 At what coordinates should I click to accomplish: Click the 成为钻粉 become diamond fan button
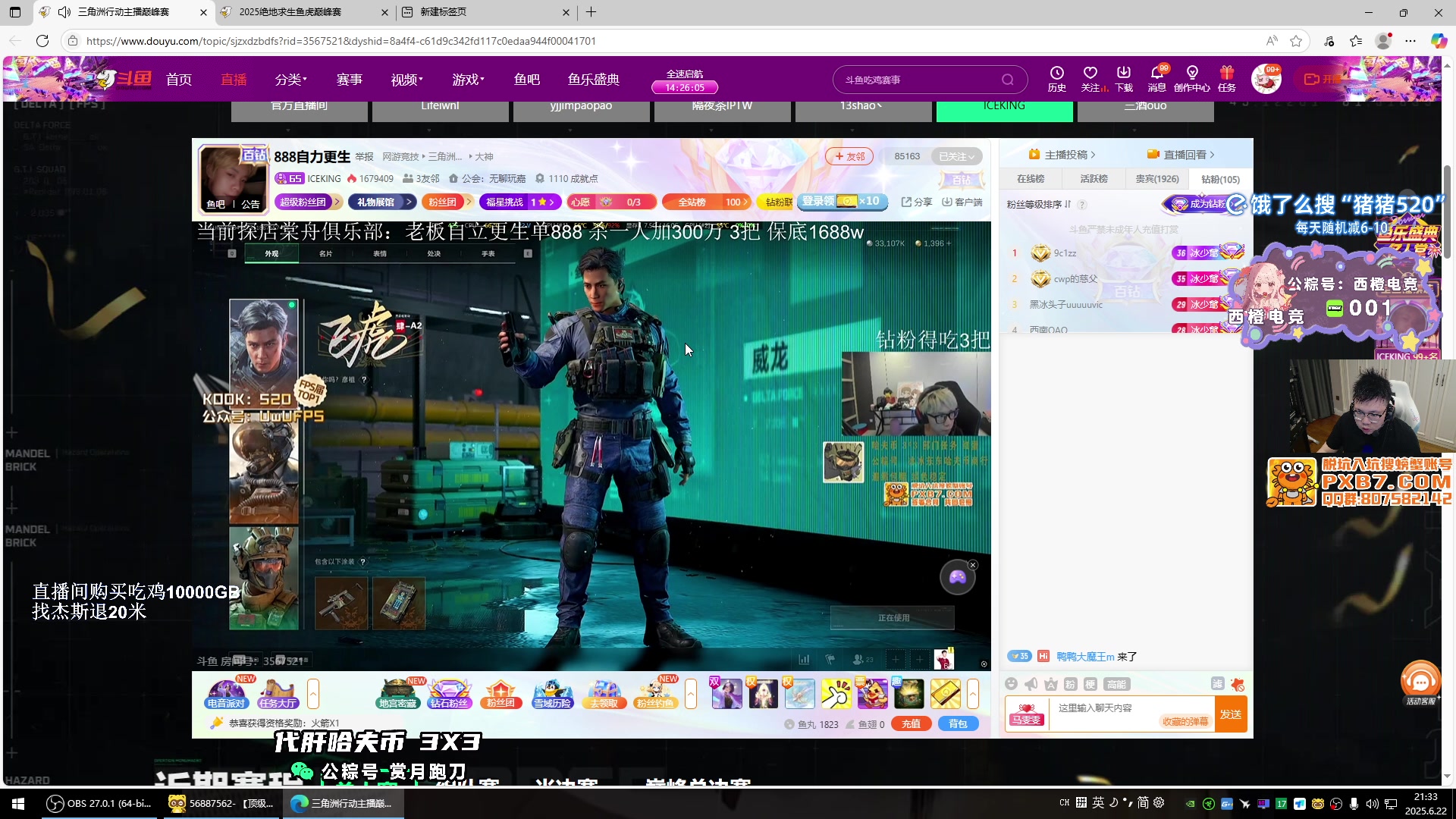point(1199,204)
